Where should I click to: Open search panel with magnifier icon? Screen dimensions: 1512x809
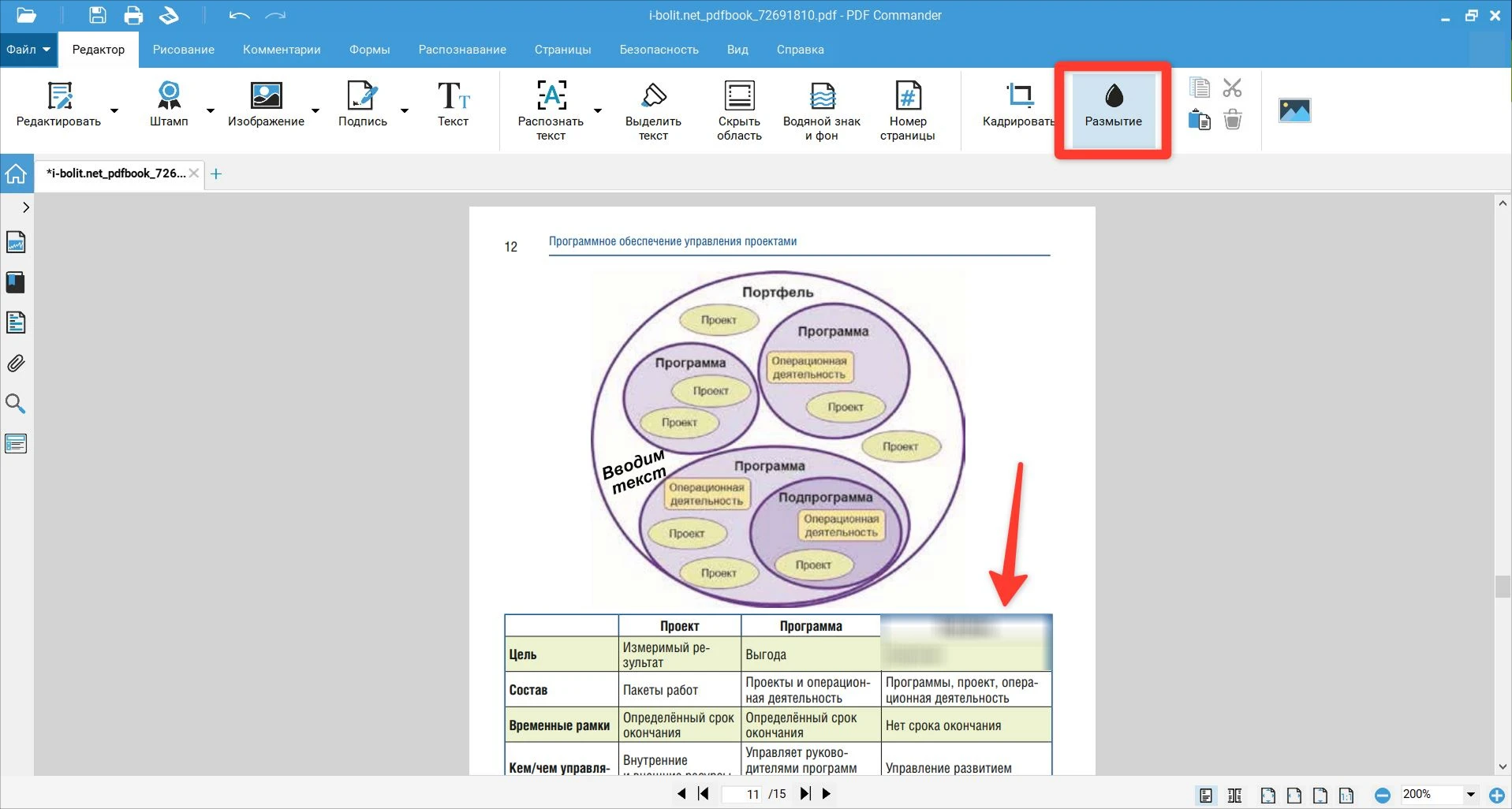point(16,404)
